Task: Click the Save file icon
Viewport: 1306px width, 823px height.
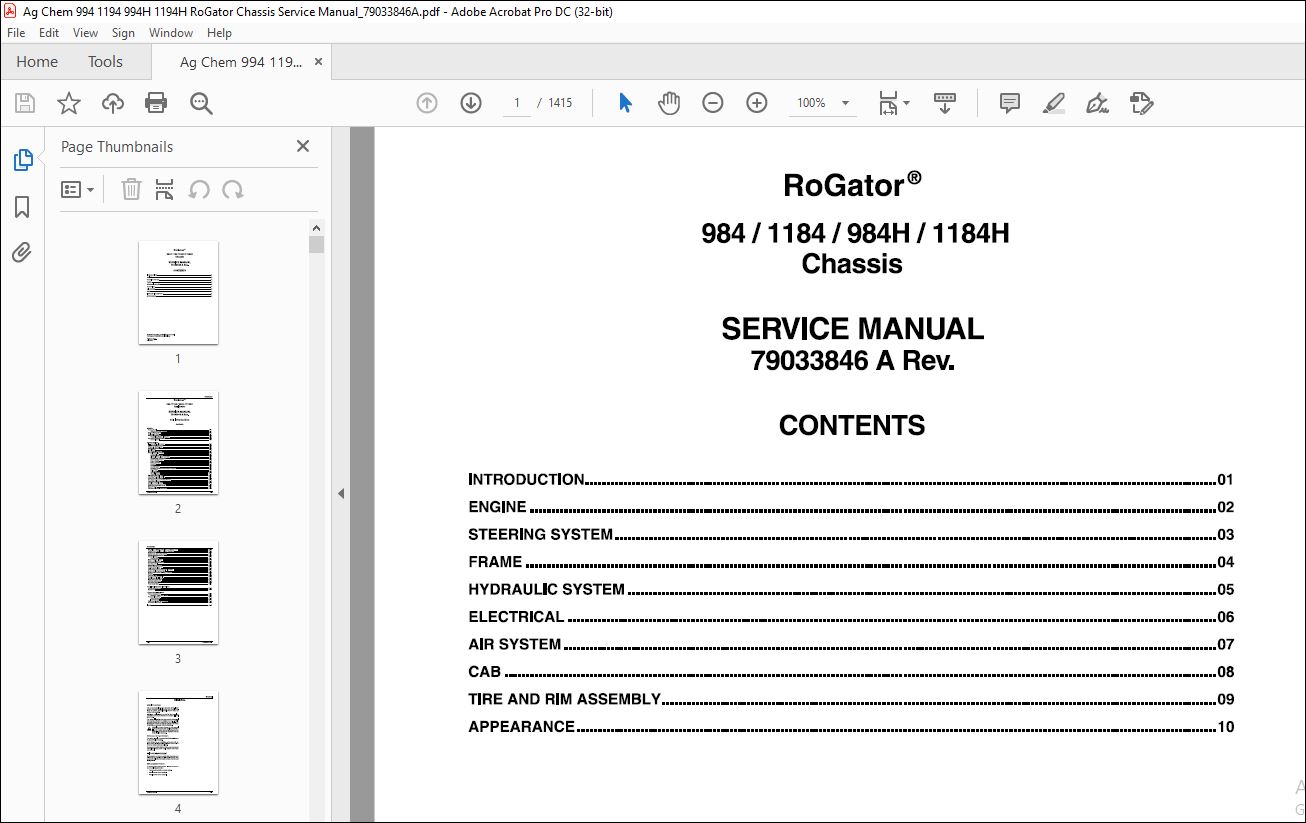Action: tap(25, 103)
